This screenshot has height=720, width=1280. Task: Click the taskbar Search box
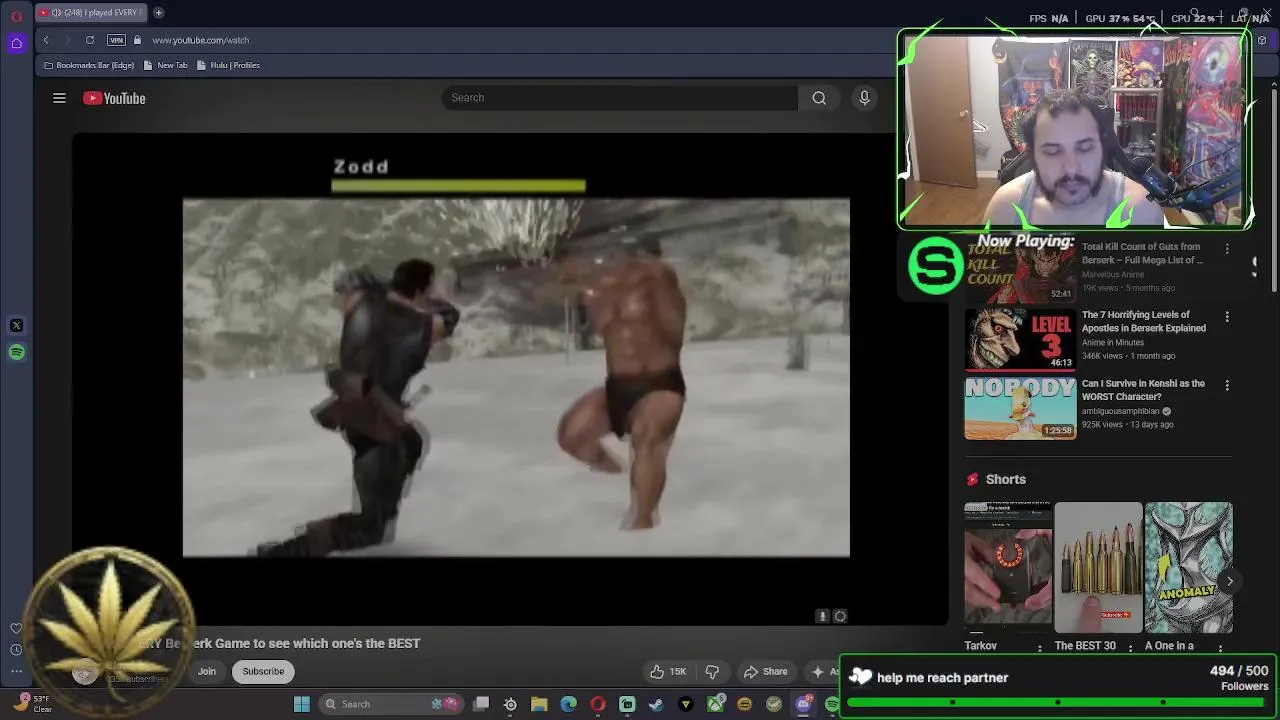tap(392, 704)
